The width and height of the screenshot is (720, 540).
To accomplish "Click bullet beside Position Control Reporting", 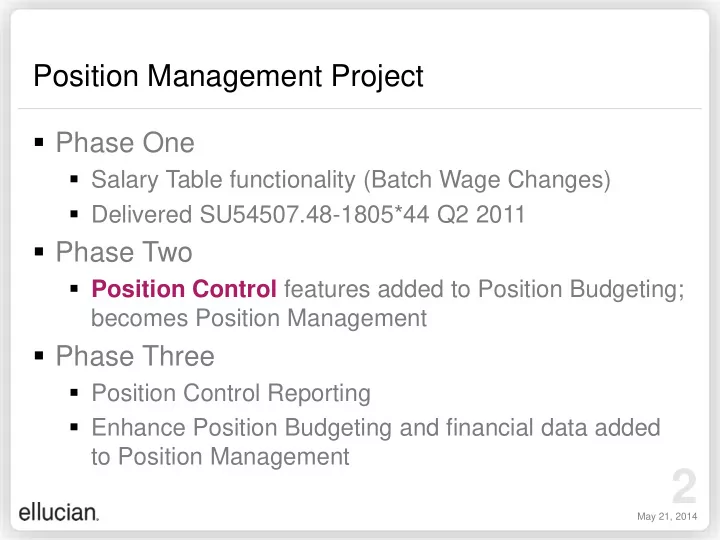I will click(x=74, y=393).
